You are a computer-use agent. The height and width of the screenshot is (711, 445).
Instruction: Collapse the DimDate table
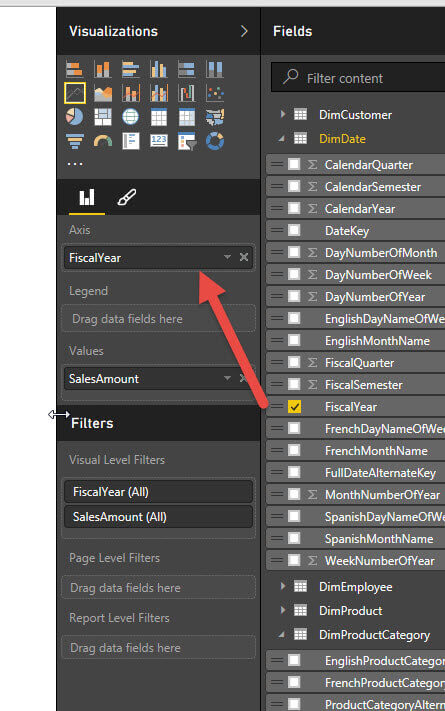(282, 138)
